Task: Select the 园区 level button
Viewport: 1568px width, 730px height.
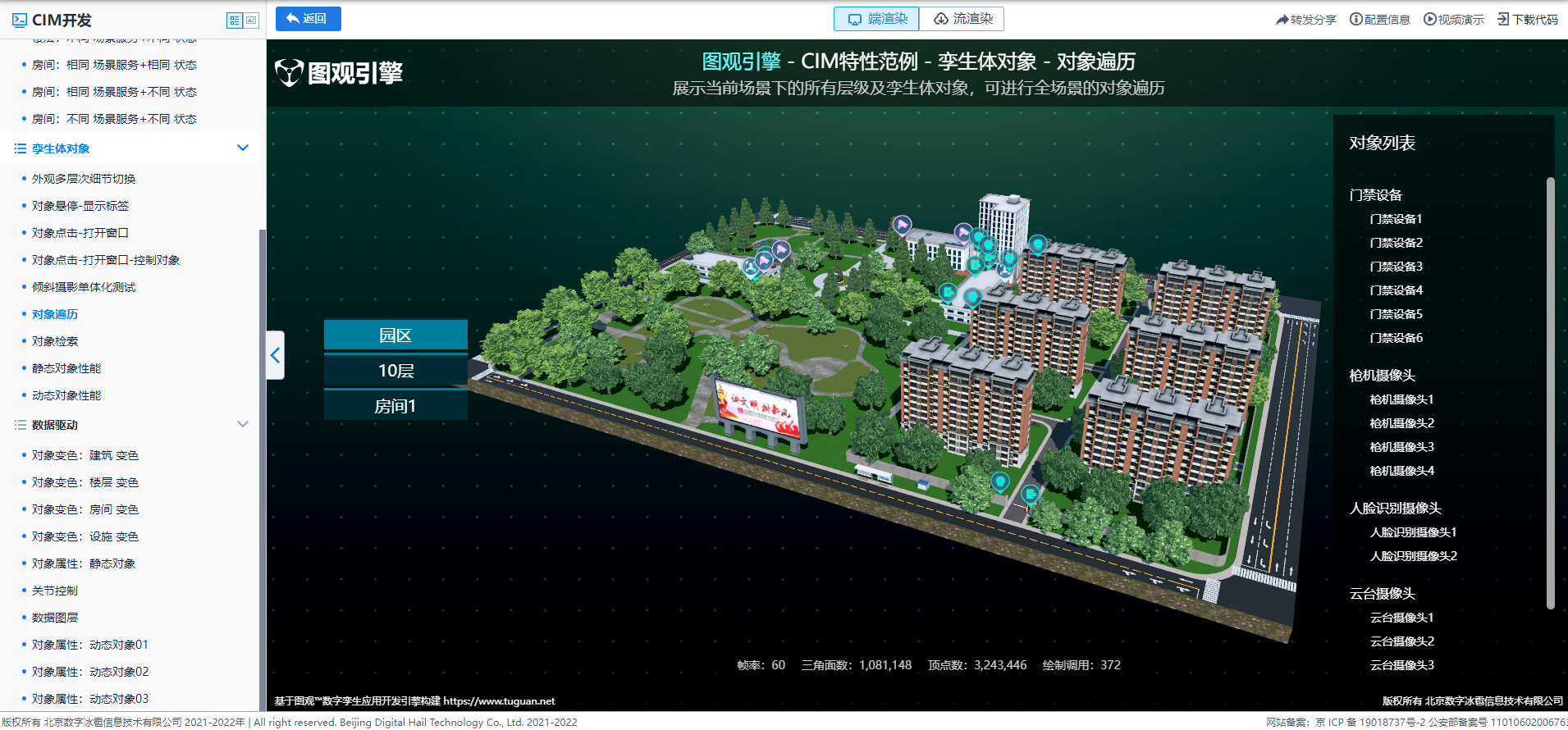Action: coord(395,335)
